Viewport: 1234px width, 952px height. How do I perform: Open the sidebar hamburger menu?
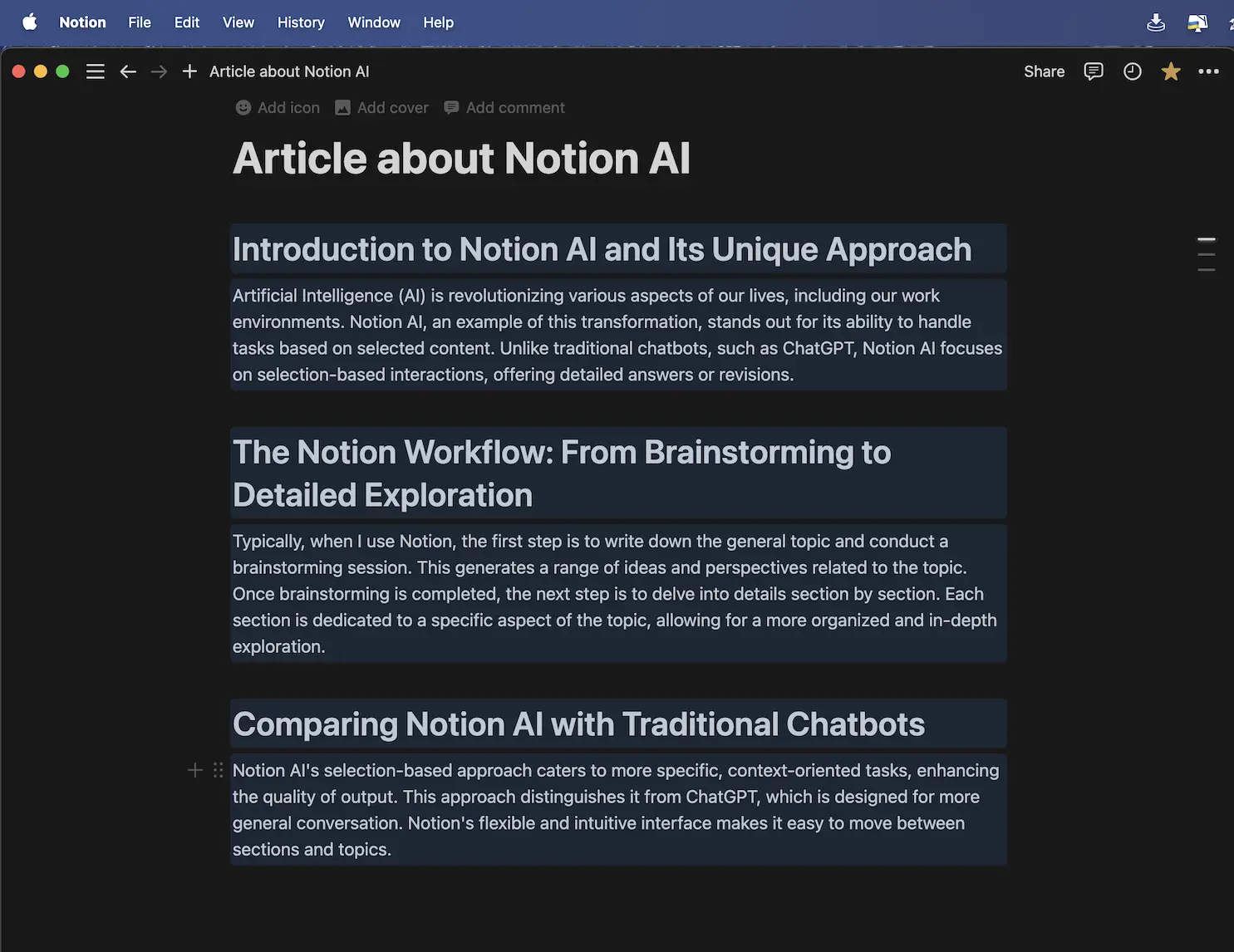click(x=96, y=71)
